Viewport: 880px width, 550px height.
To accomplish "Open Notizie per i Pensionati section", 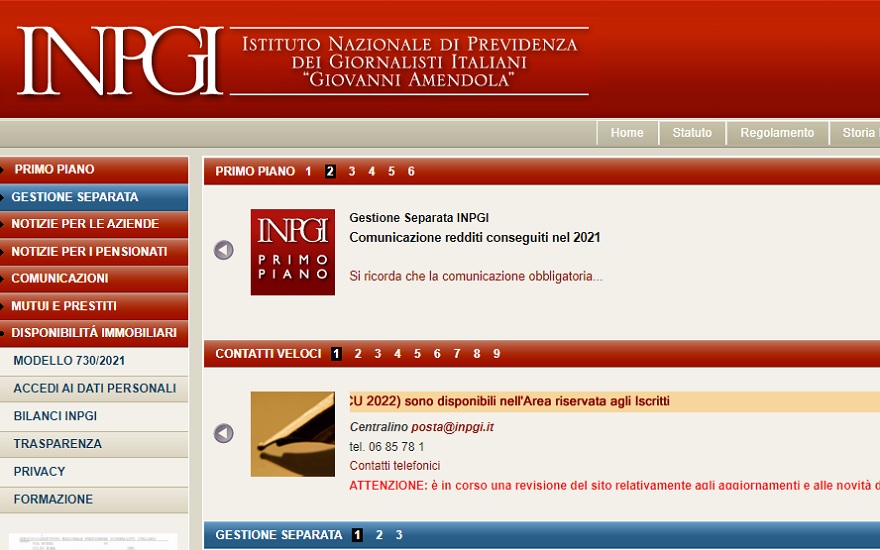I will (94, 251).
